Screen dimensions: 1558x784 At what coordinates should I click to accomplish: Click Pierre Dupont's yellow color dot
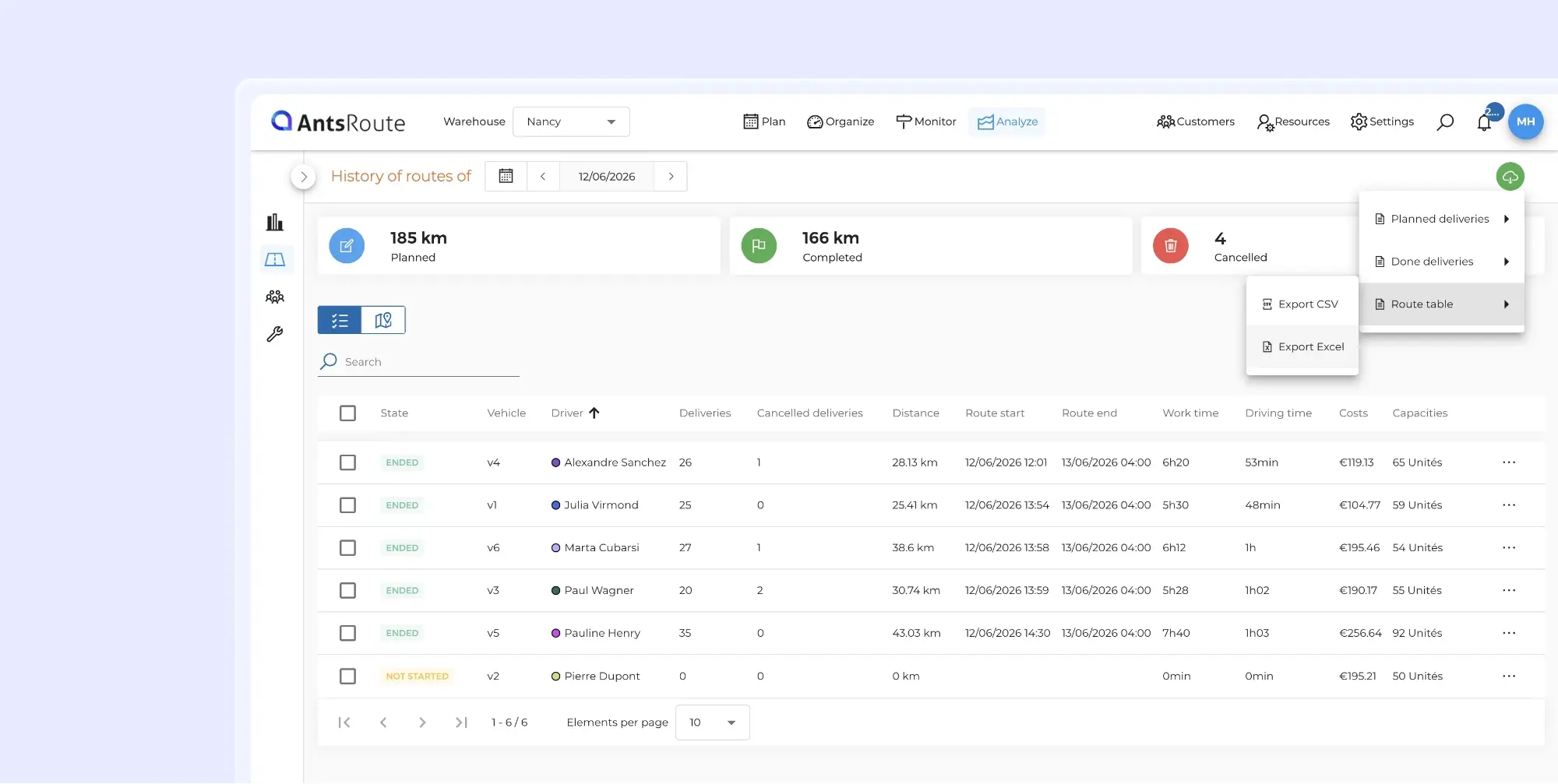pyautogui.click(x=555, y=676)
